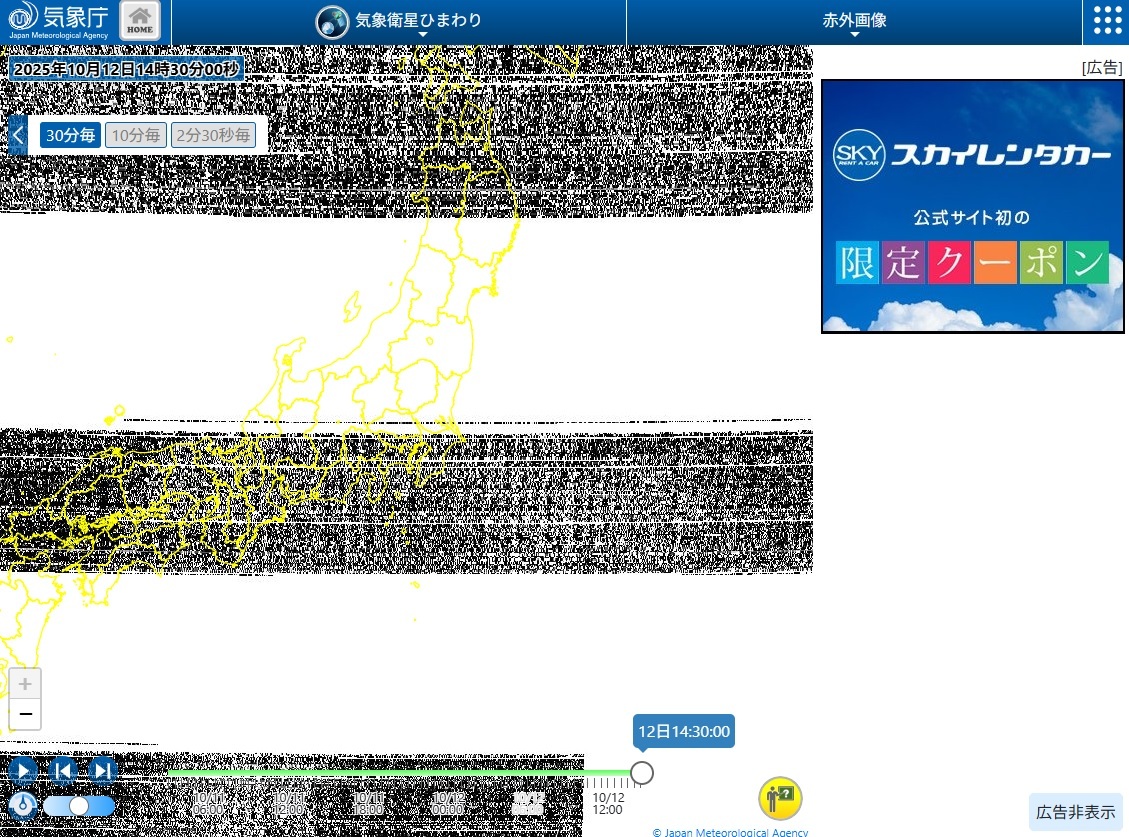The image size is (1129, 837).
Task: Zoom out the map with minus button
Action: click(x=25, y=714)
